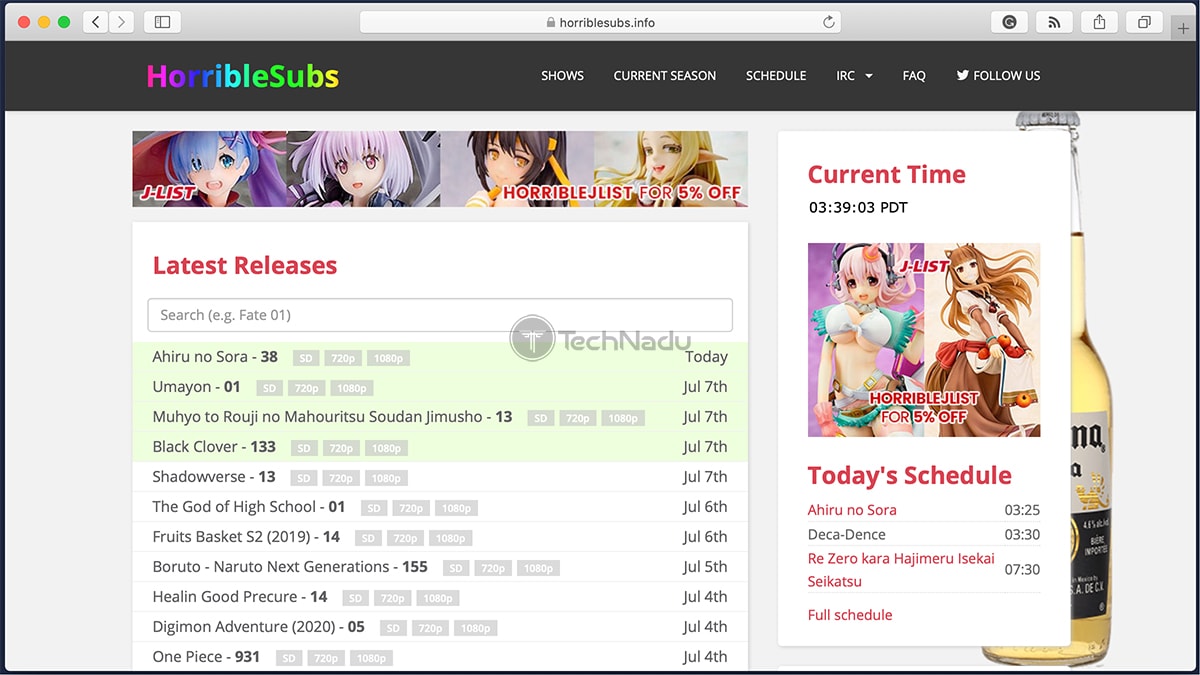Select 720p for Ahiru no Sora 38

[342, 358]
